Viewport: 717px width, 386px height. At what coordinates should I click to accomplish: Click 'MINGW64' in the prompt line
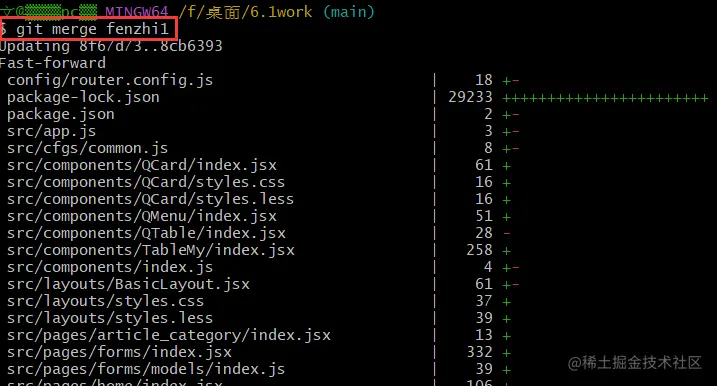[137, 12]
